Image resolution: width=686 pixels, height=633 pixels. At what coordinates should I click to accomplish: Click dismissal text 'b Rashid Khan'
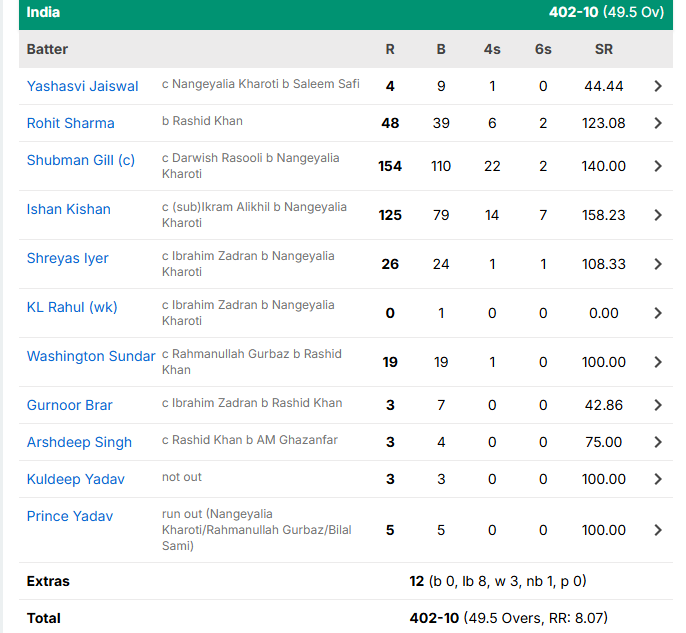tap(202, 121)
